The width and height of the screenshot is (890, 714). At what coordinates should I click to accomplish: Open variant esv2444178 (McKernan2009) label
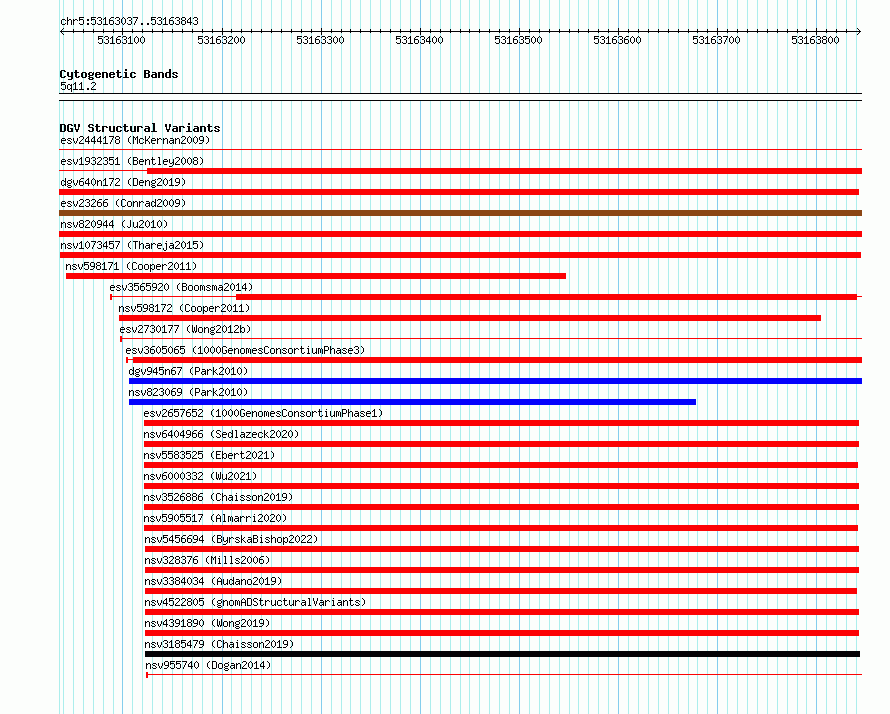(135, 140)
